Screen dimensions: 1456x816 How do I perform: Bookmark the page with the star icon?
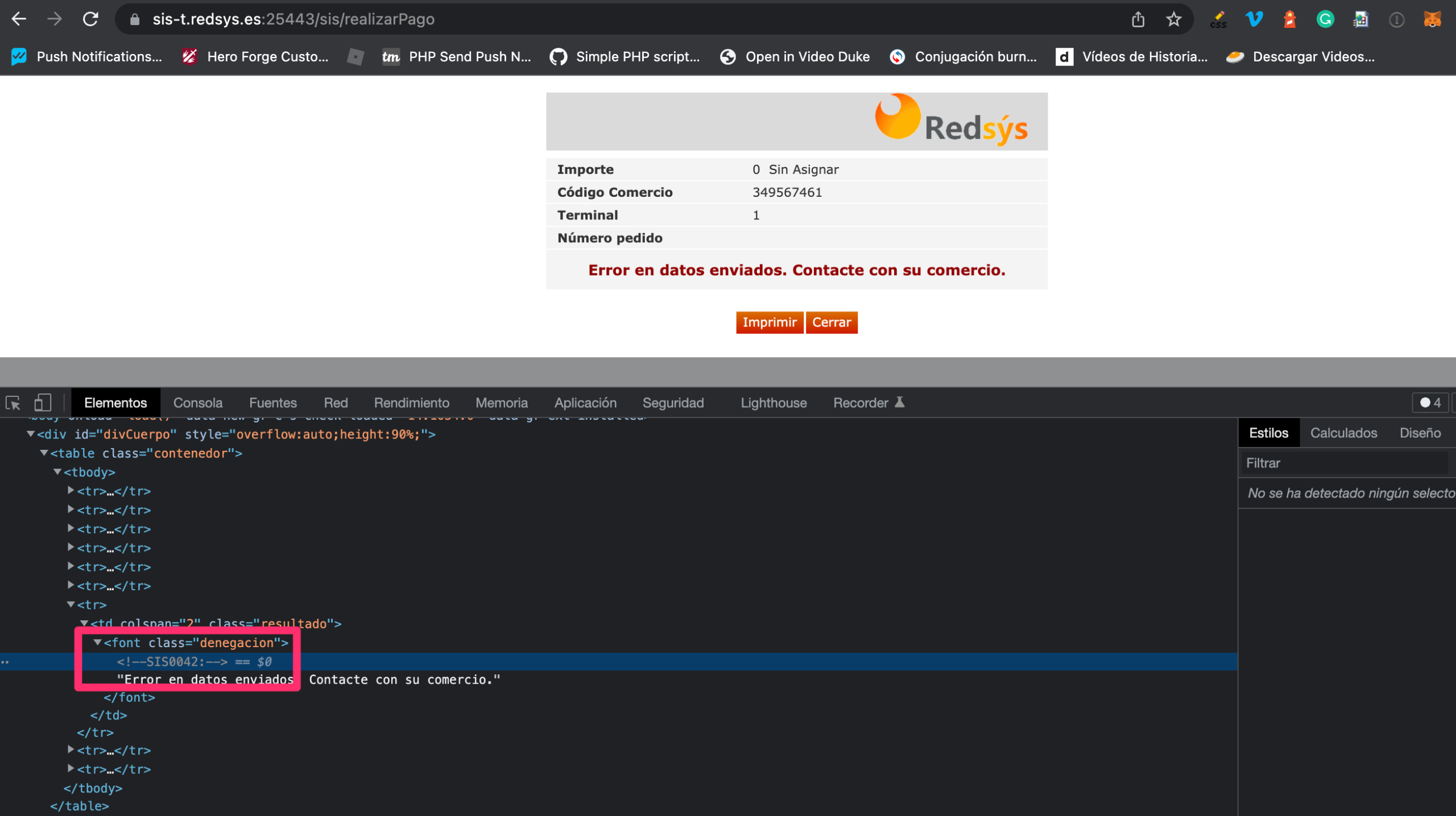coord(1173,19)
